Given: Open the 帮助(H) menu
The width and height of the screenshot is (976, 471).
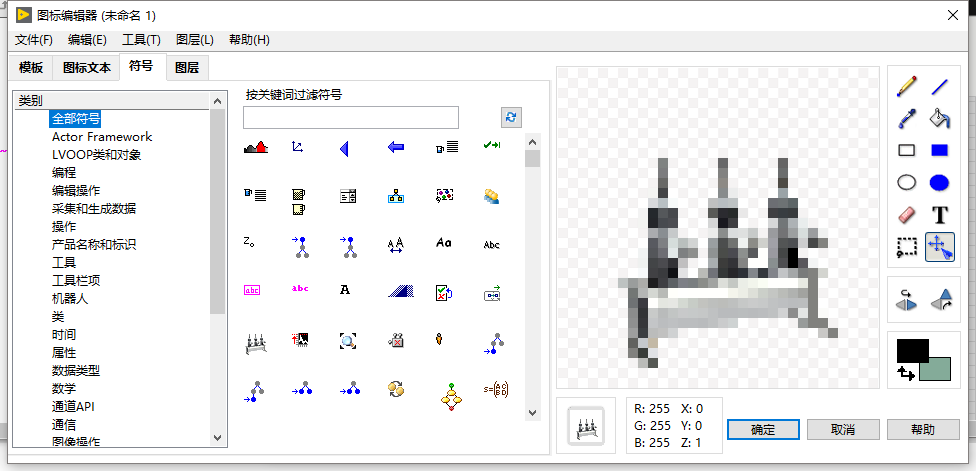Looking at the screenshot, I should coord(249,40).
